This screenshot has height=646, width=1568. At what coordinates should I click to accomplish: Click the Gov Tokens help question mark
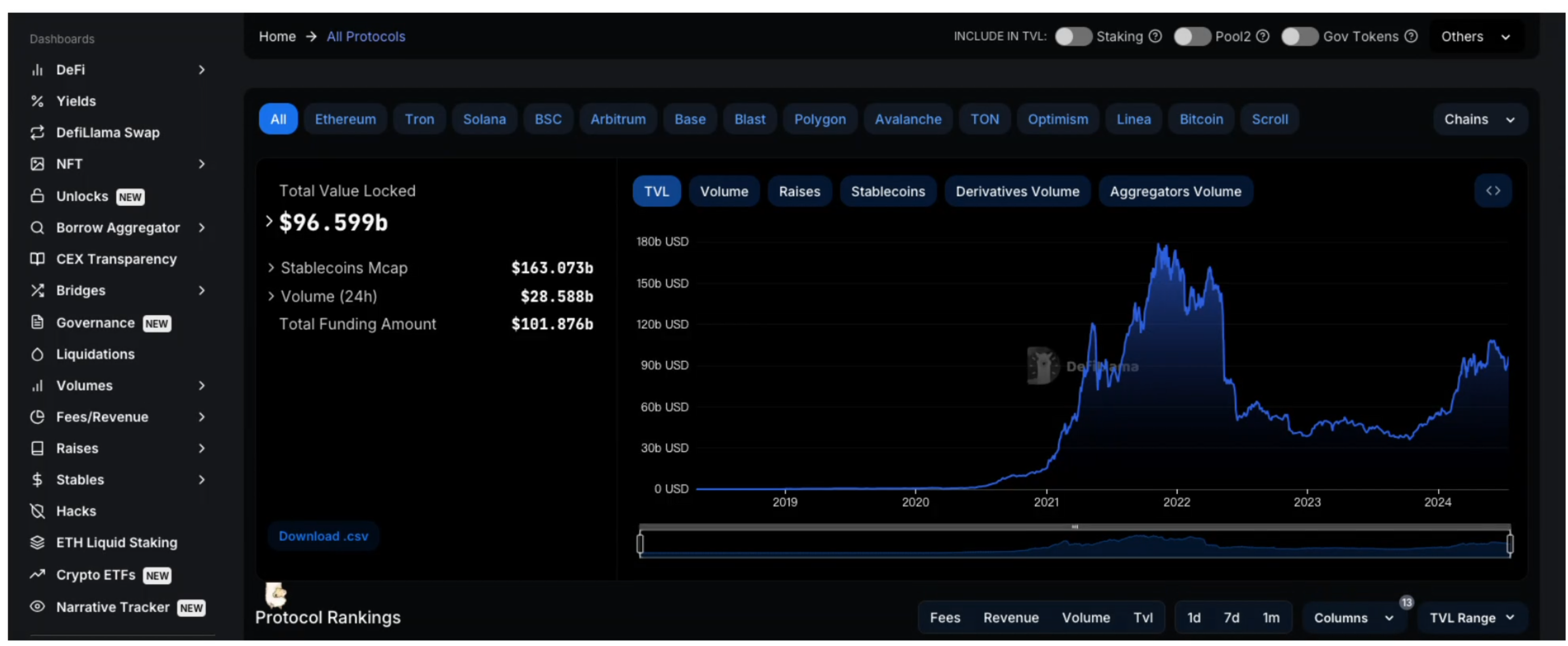1411,36
